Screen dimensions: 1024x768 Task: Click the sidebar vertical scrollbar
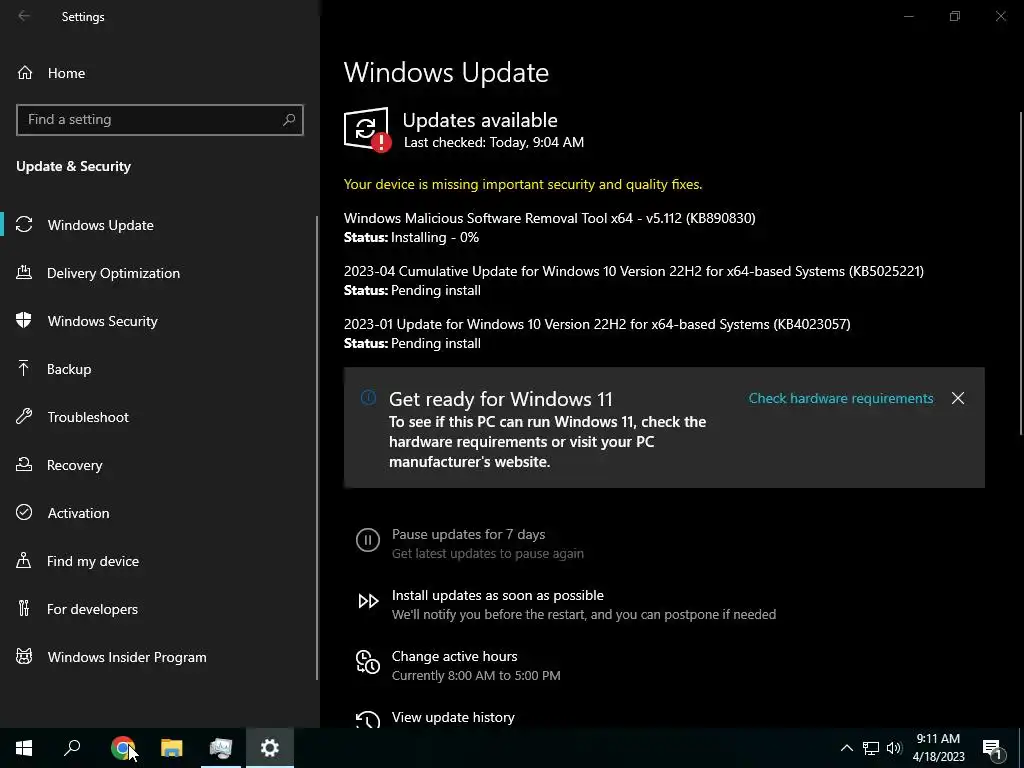[317, 447]
